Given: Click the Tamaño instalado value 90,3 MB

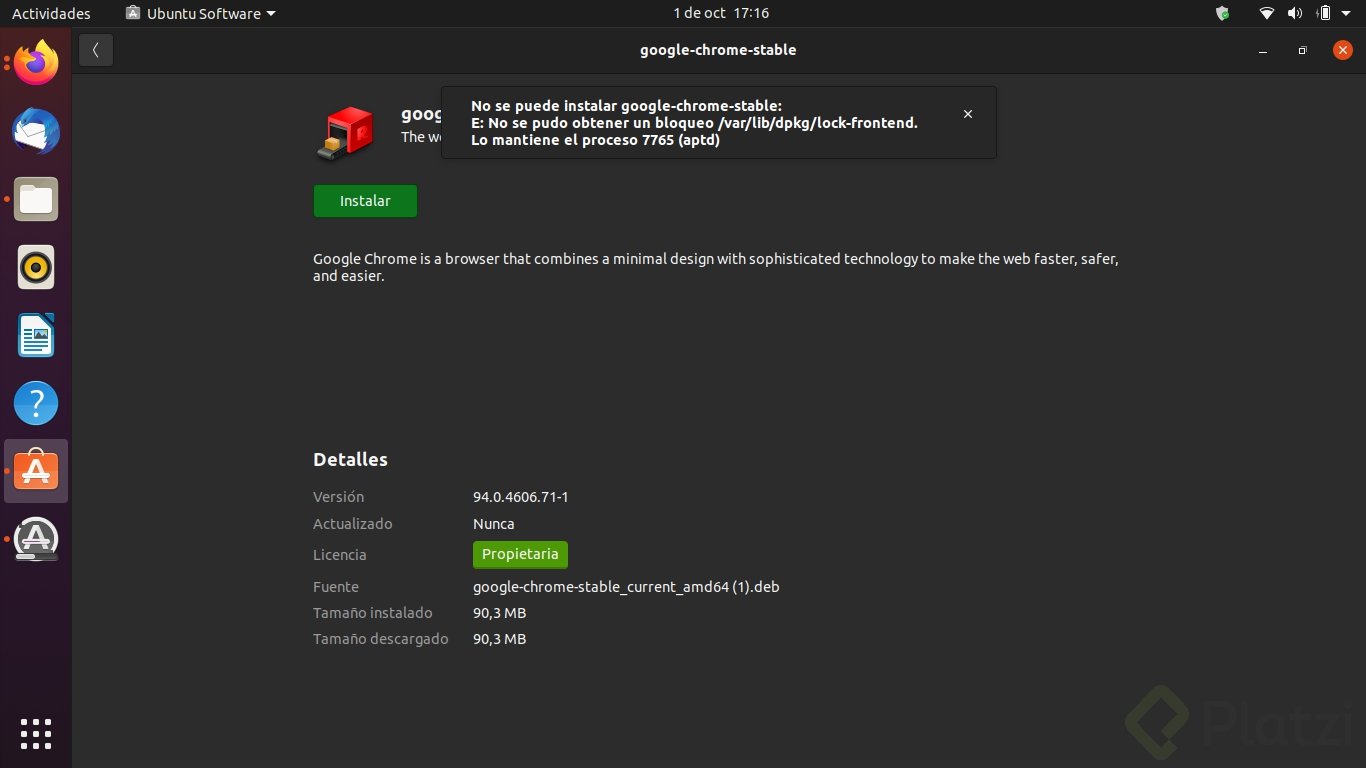Looking at the screenshot, I should tap(499, 613).
